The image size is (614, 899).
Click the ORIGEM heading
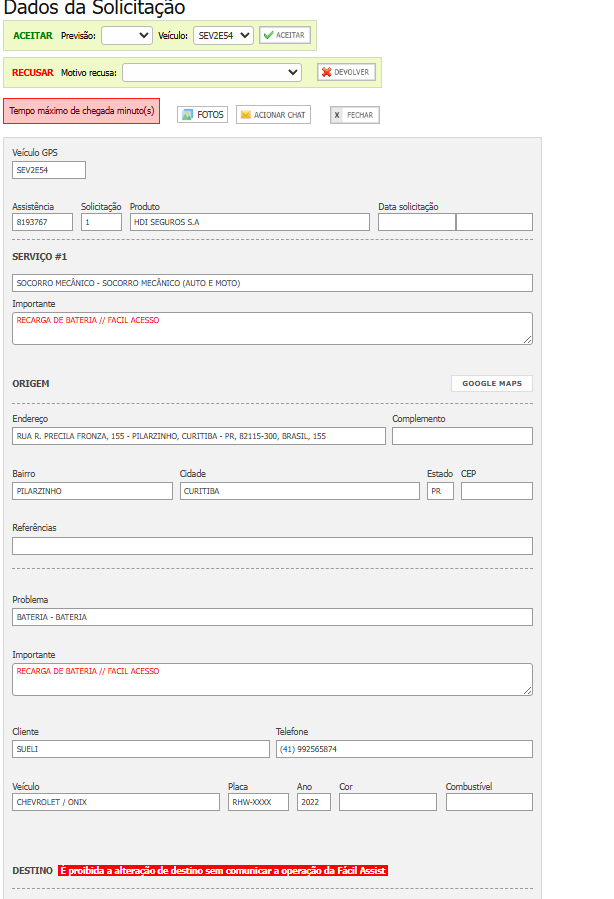31,384
